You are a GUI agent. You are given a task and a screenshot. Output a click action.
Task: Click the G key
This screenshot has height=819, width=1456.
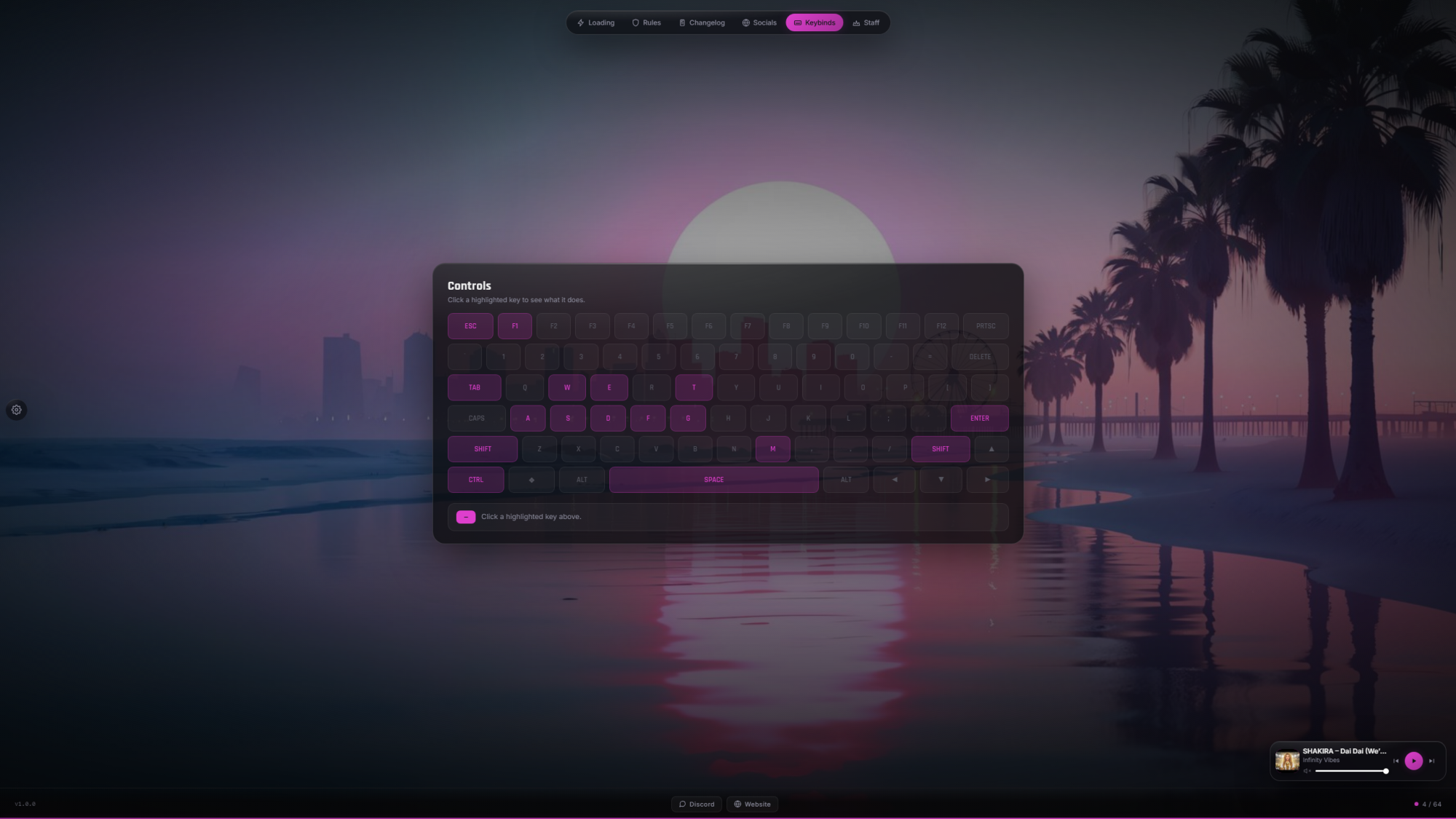pyautogui.click(x=688, y=418)
